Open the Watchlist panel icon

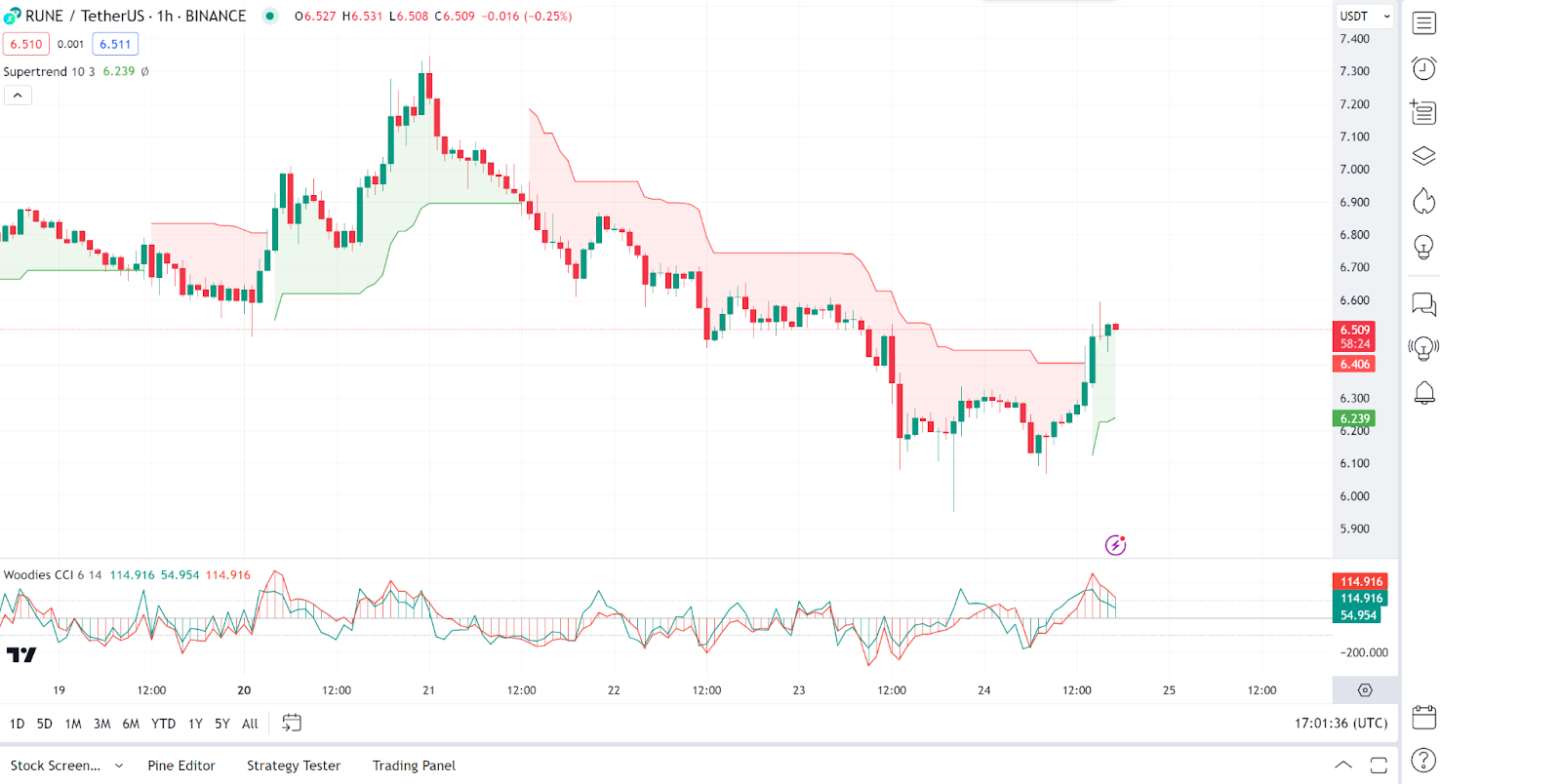click(1423, 22)
